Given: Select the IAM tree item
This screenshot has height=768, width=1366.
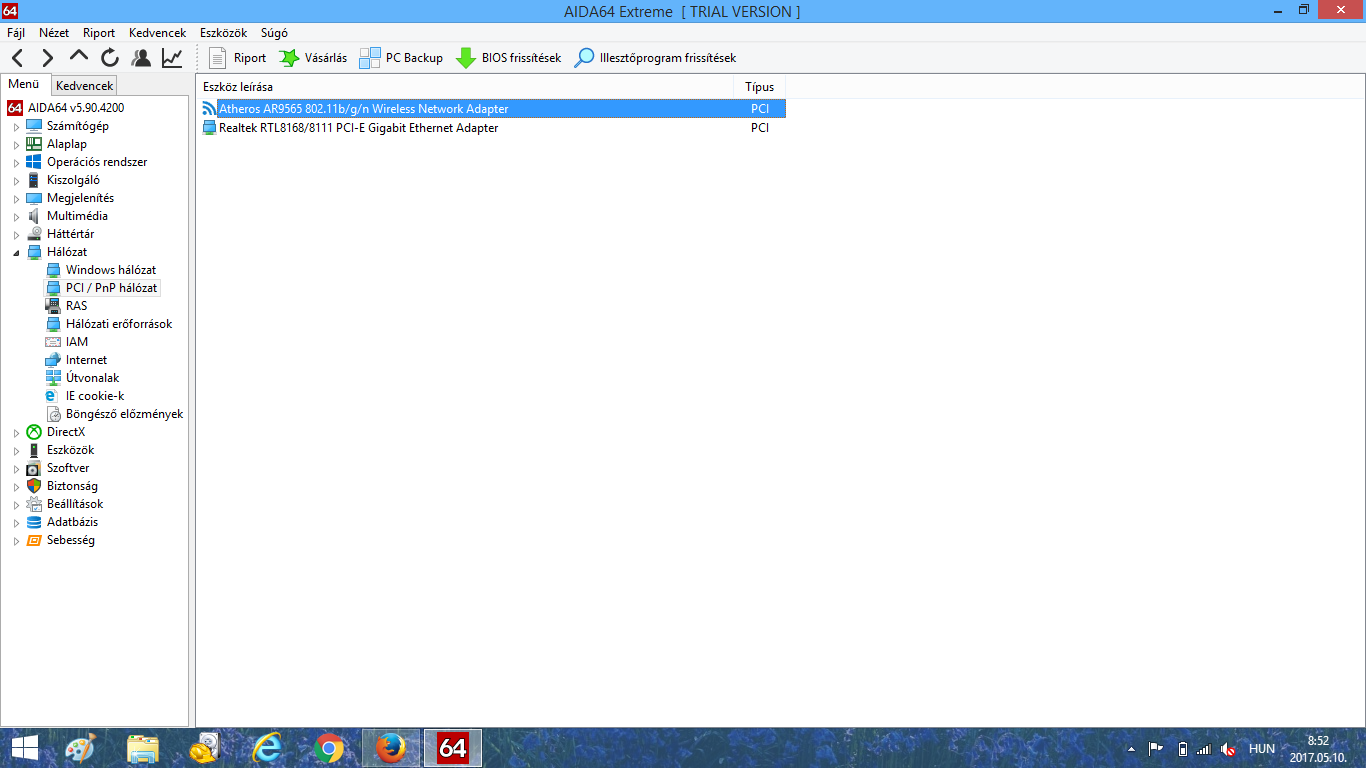Looking at the screenshot, I should pos(67,342).
